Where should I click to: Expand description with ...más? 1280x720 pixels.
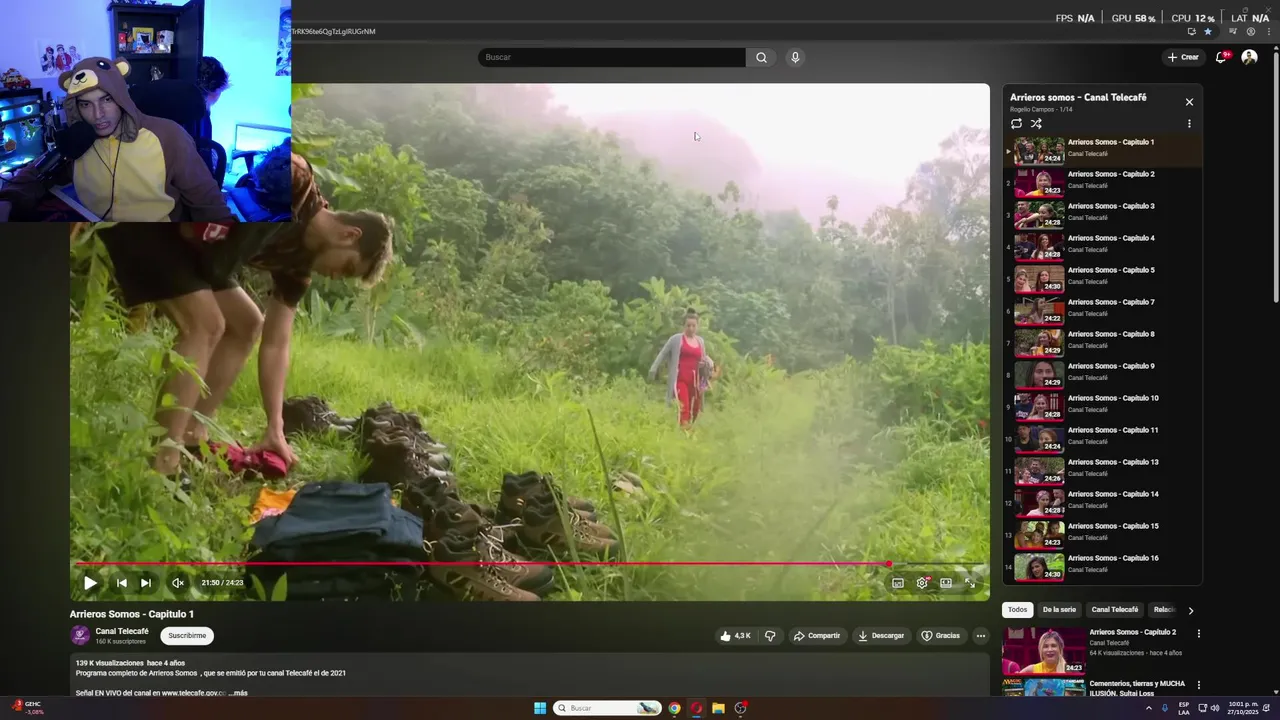tap(238, 692)
